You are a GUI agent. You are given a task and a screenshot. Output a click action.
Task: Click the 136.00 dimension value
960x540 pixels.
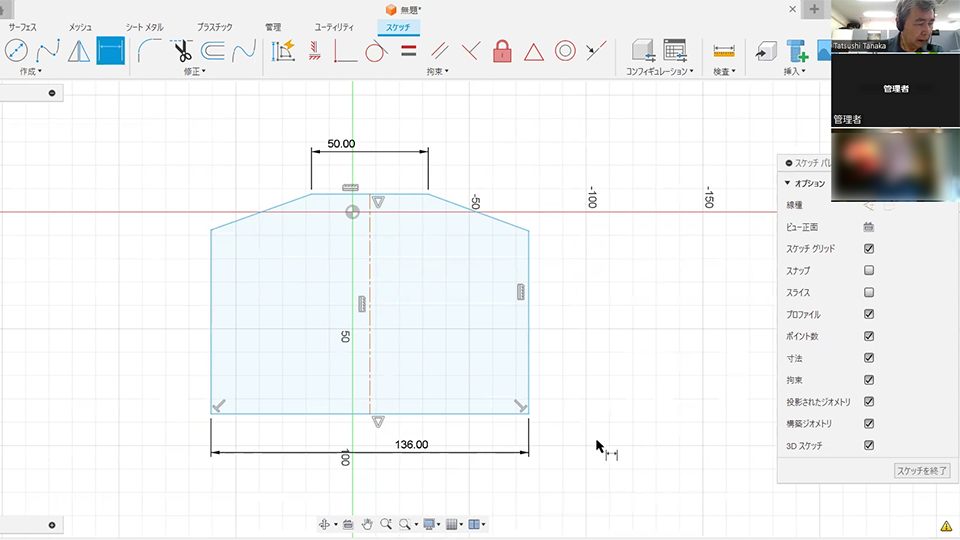coord(411,444)
